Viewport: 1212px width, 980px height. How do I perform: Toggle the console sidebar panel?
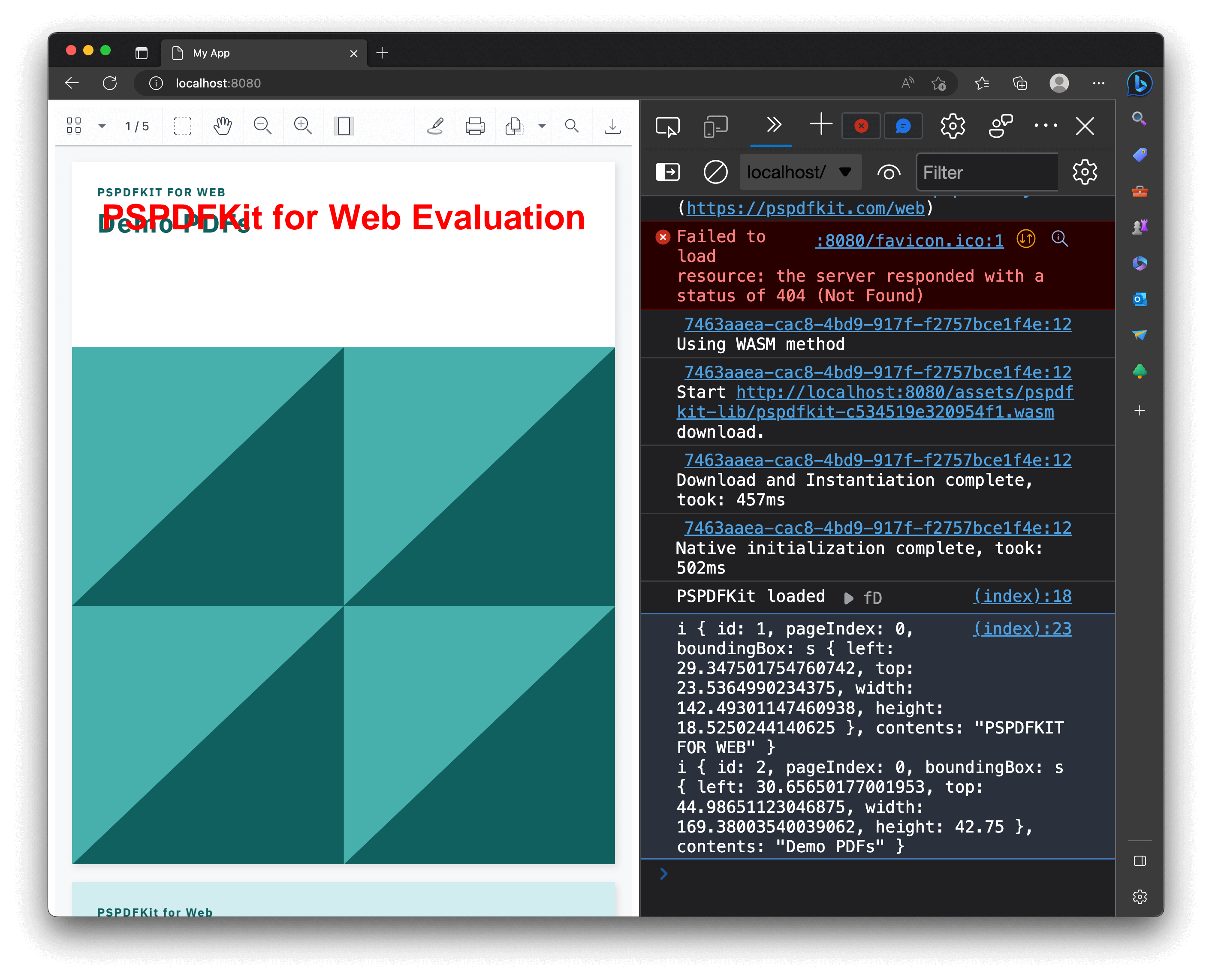point(668,171)
